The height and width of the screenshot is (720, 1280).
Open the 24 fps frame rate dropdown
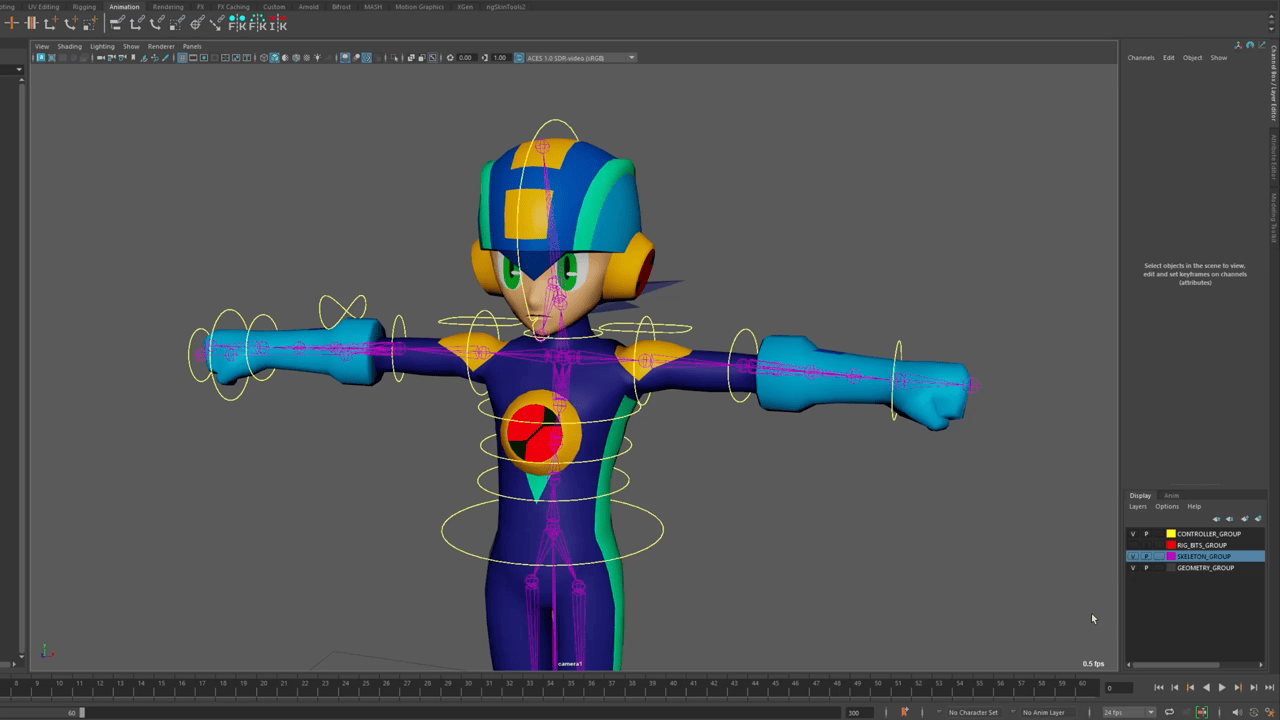point(1128,712)
